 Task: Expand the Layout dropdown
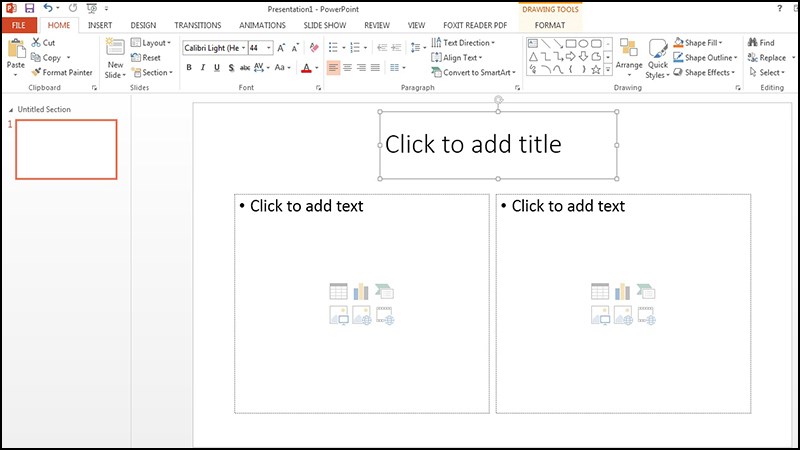click(x=151, y=43)
